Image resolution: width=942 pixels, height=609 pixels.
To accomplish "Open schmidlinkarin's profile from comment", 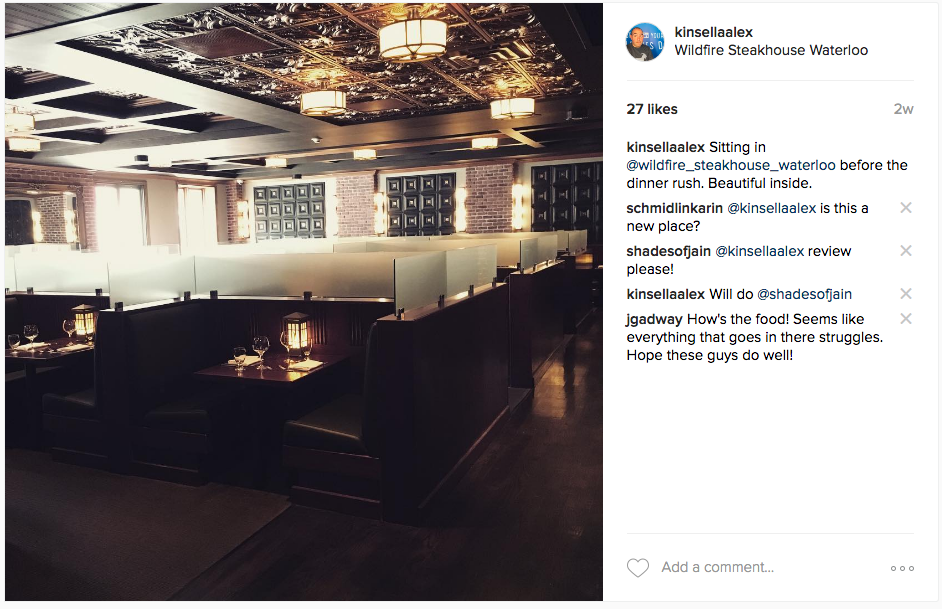I will tap(674, 208).
